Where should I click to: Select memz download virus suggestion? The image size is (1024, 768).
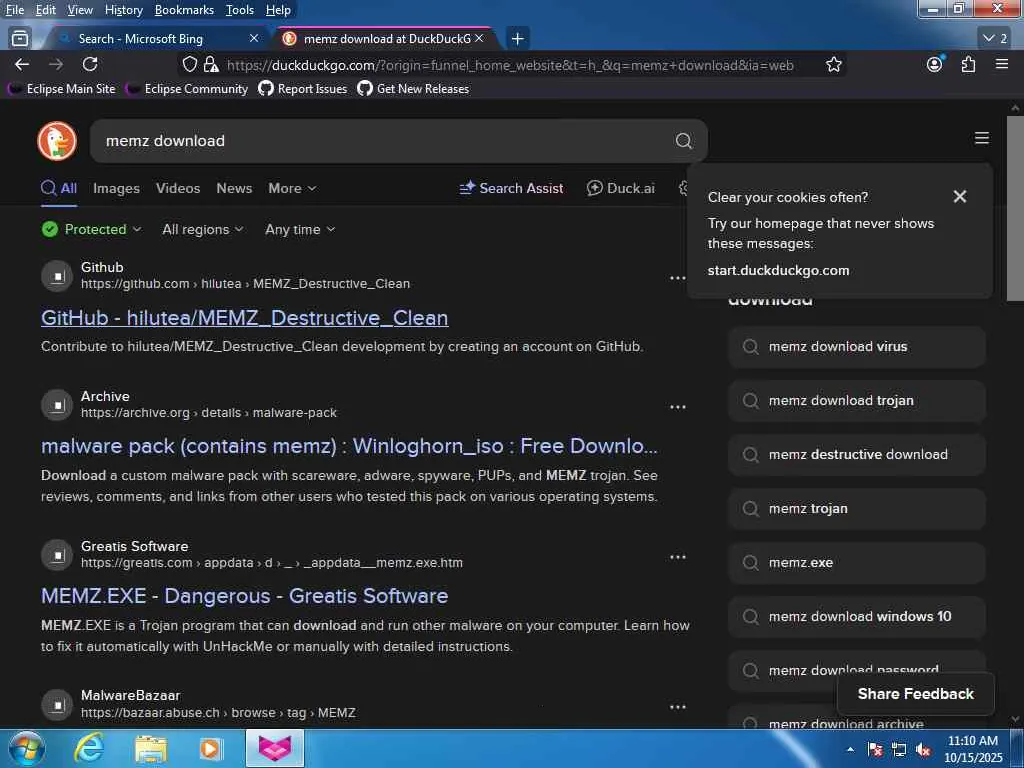point(857,347)
